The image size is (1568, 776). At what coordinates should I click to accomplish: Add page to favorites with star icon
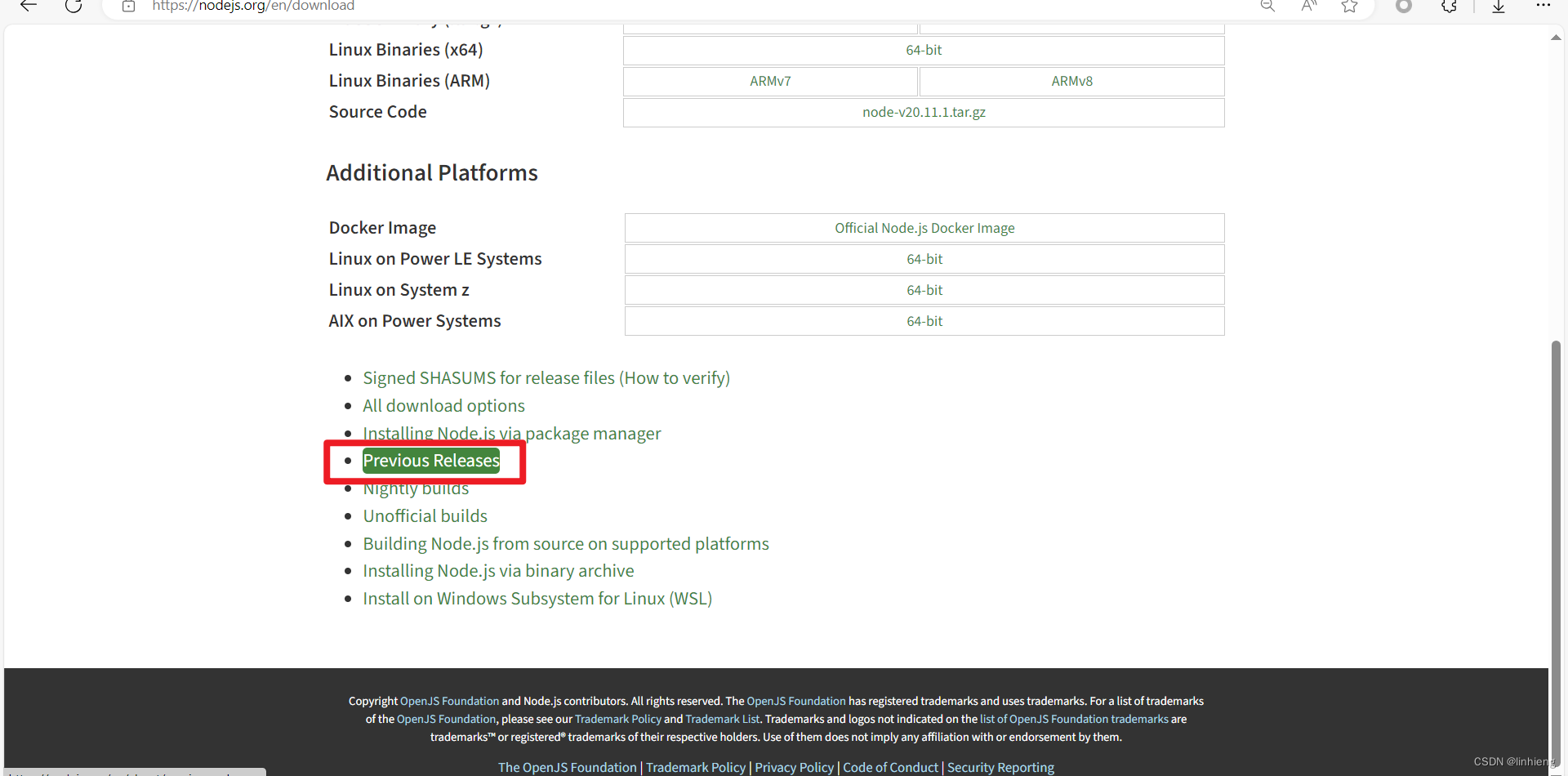pyautogui.click(x=1349, y=7)
